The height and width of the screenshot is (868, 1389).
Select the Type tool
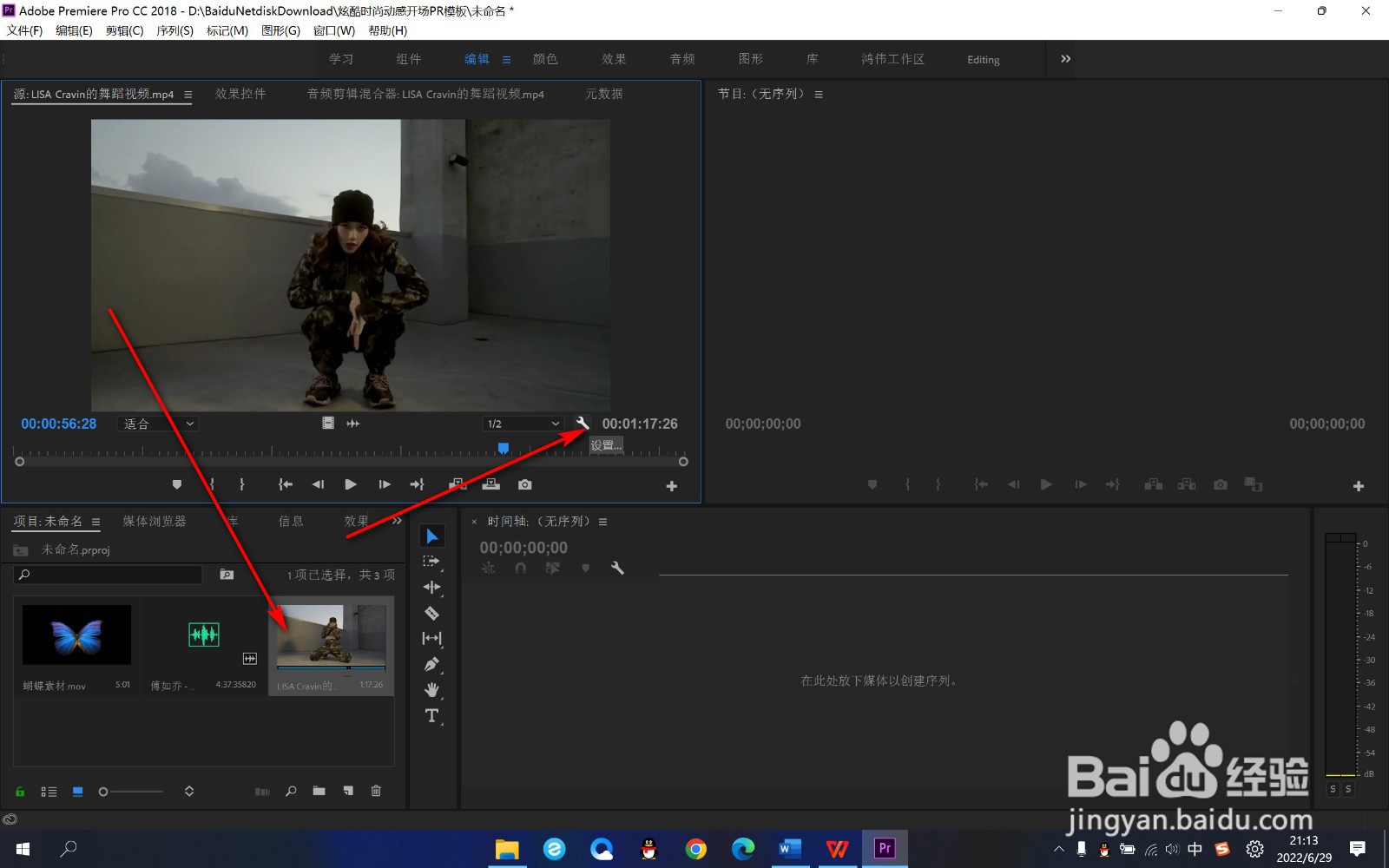(x=431, y=715)
